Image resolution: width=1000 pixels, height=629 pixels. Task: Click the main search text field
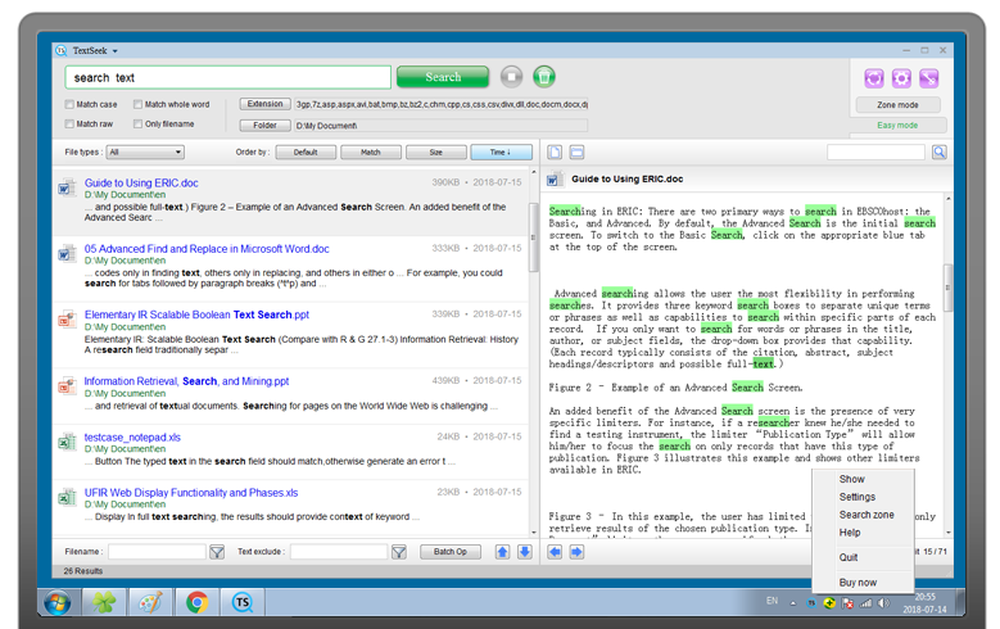(228, 77)
